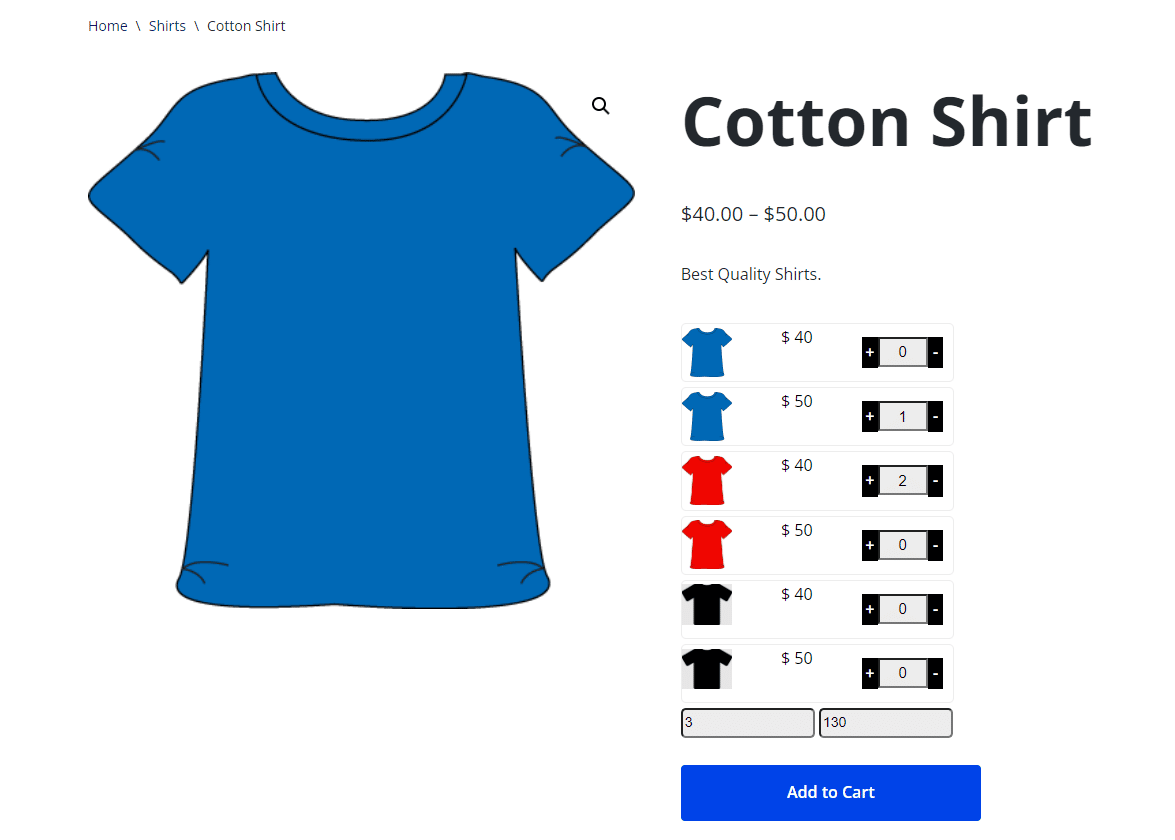The width and height of the screenshot is (1175, 840).
Task: Click quantity field of black $50 shirt
Action: [902, 674]
